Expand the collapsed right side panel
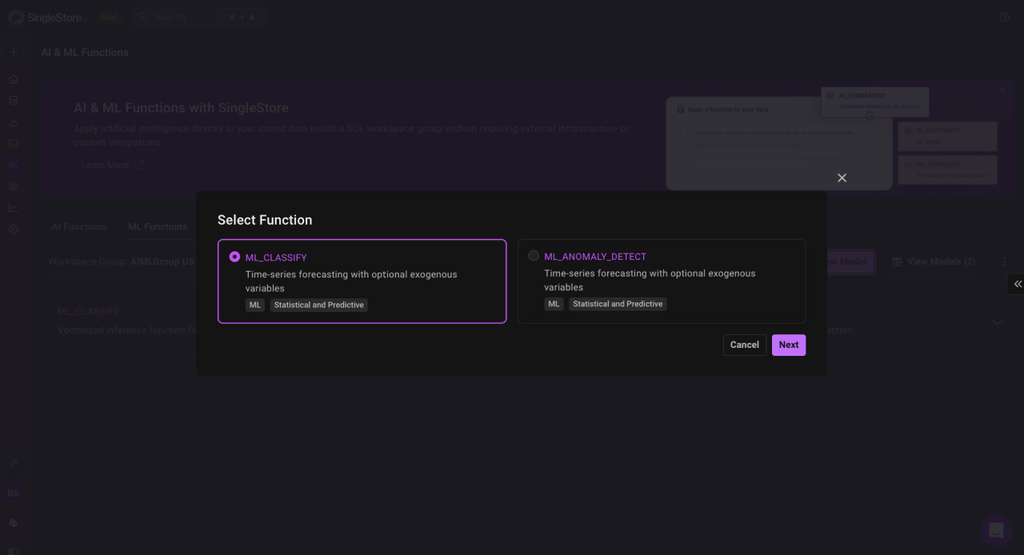 (1016, 284)
